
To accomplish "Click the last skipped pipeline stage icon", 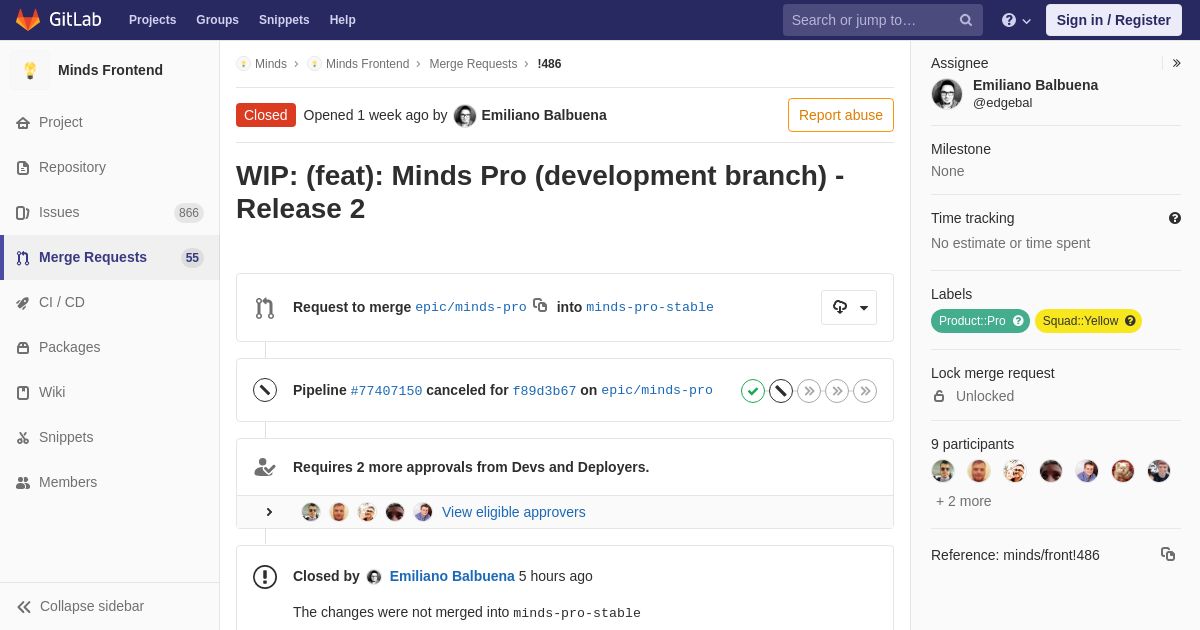I will pyautogui.click(x=865, y=391).
